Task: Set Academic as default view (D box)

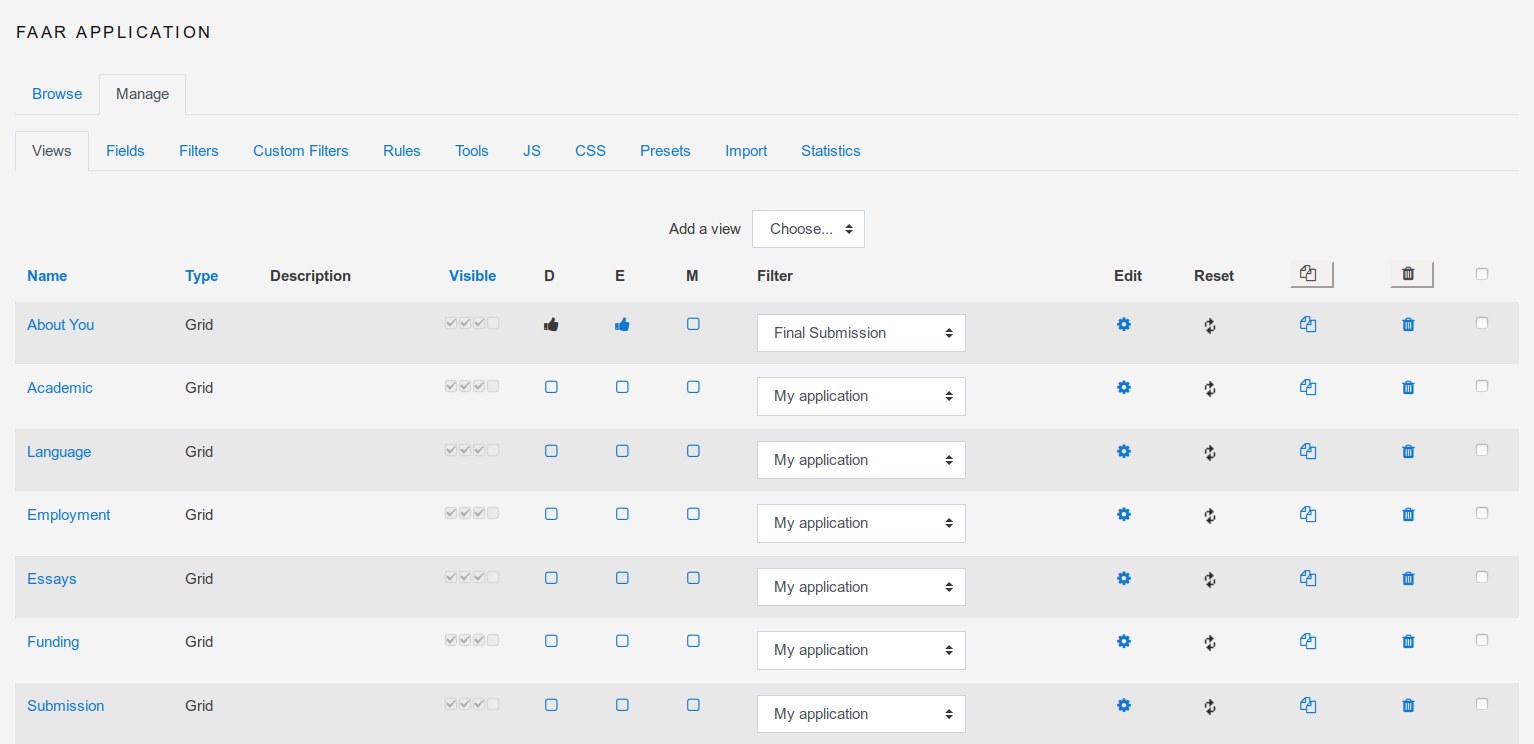Action: [x=551, y=387]
